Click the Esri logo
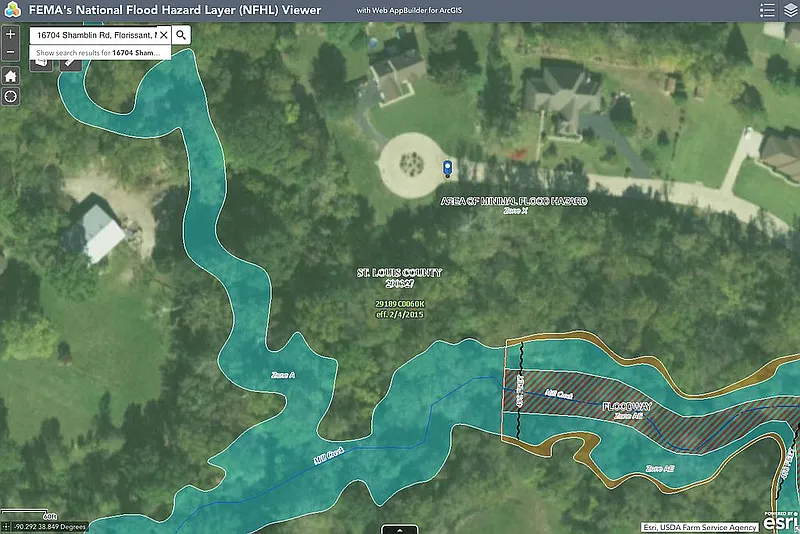The height and width of the screenshot is (534, 800). coord(780,521)
